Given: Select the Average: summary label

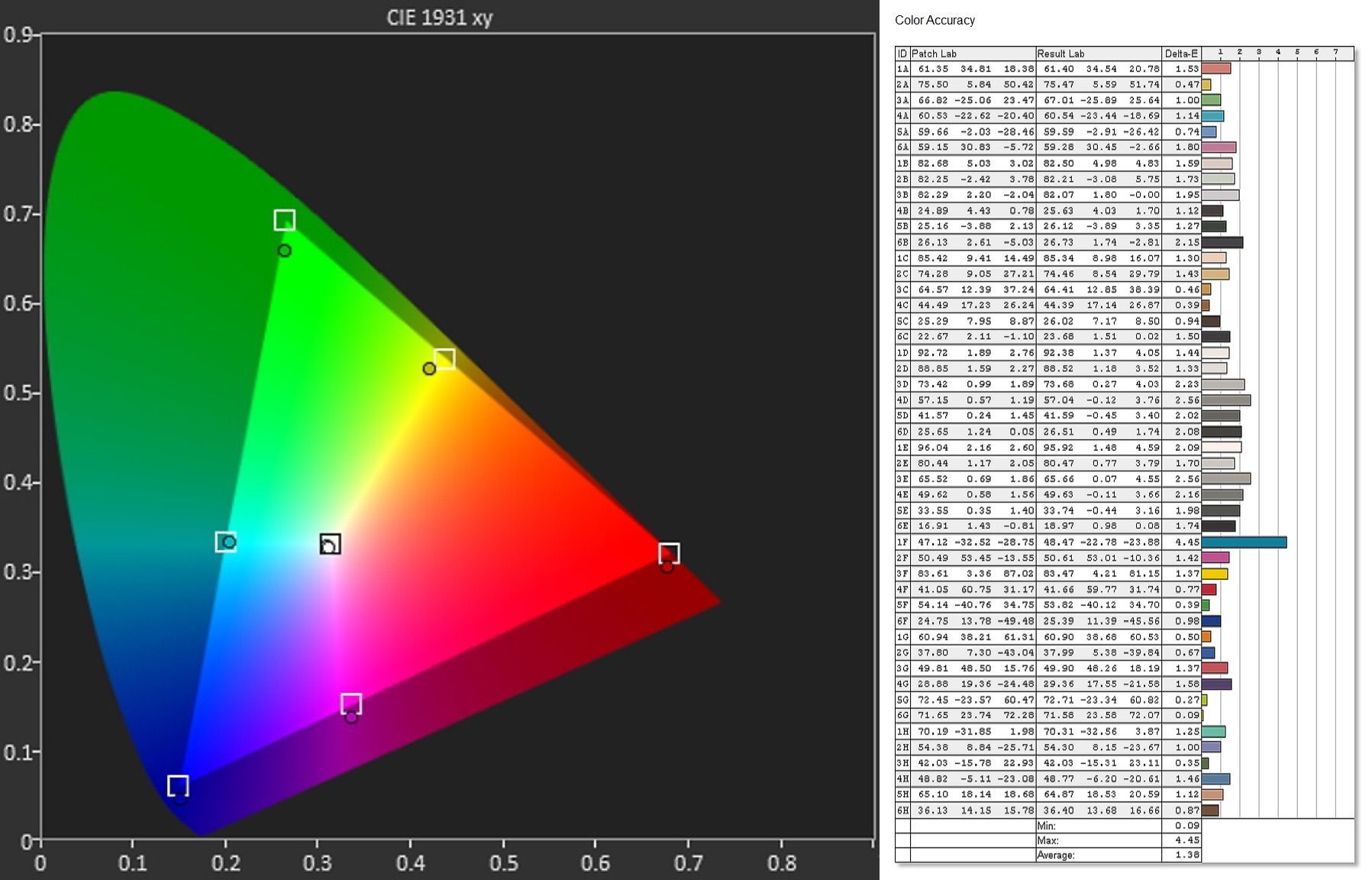Looking at the screenshot, I should click(x=1056, y=856).
